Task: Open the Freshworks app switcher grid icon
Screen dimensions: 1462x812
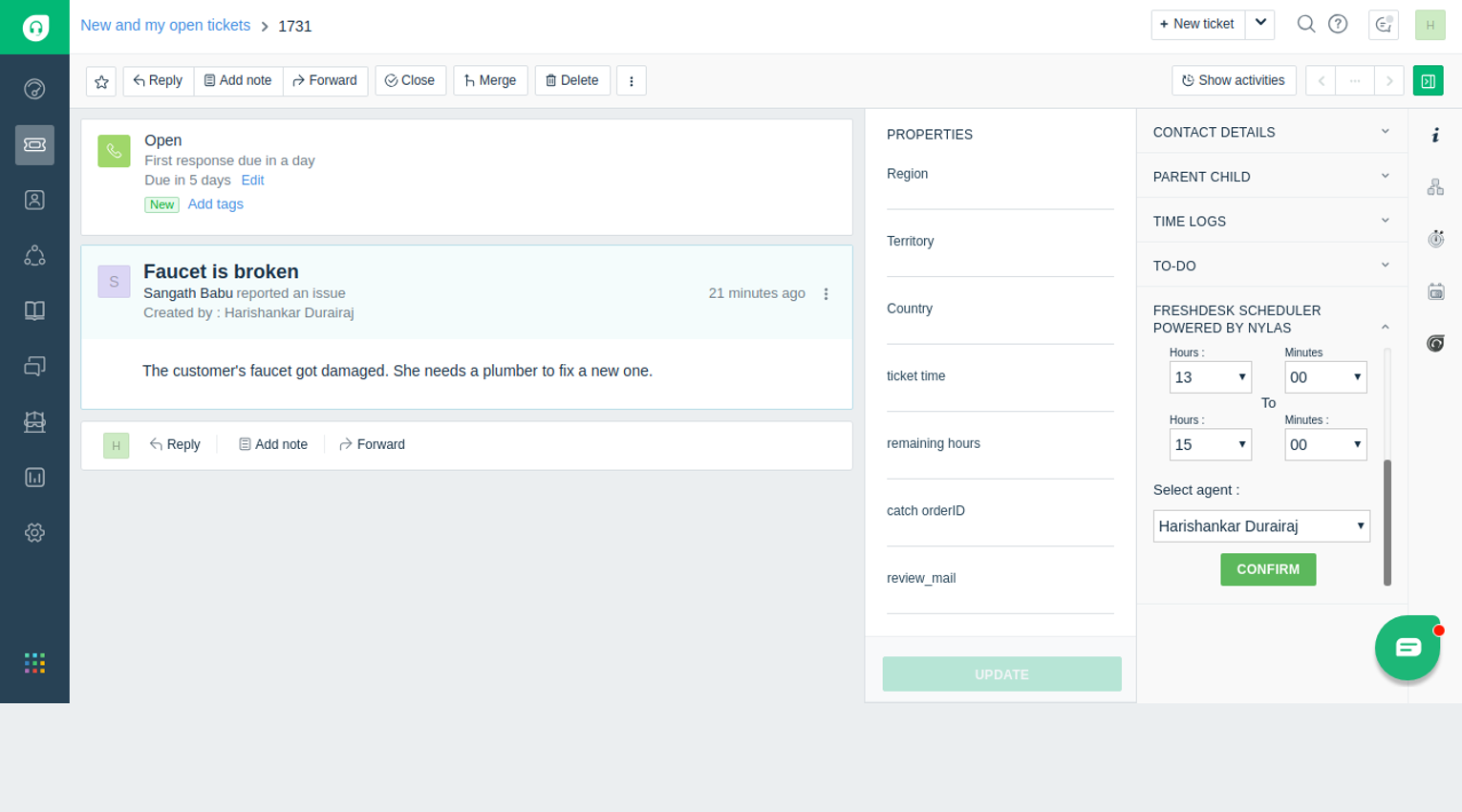Action: [34, 662]
